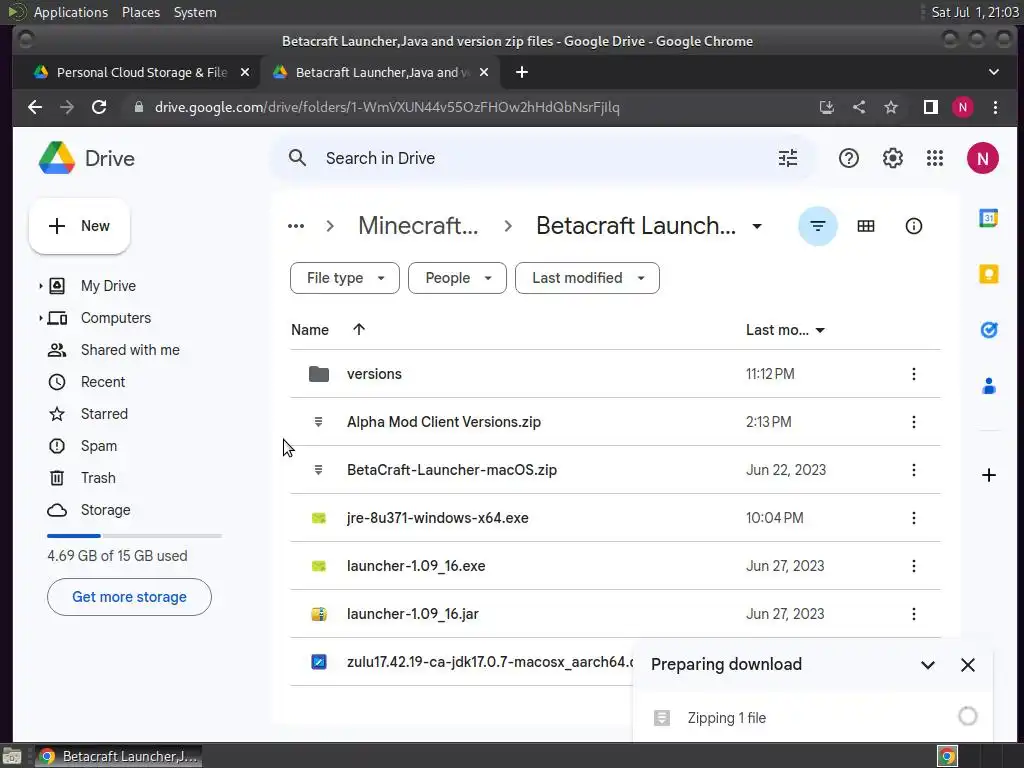Click the browser back arrow
This screenshot has width=1024, height=768.
tap(35, 107)
